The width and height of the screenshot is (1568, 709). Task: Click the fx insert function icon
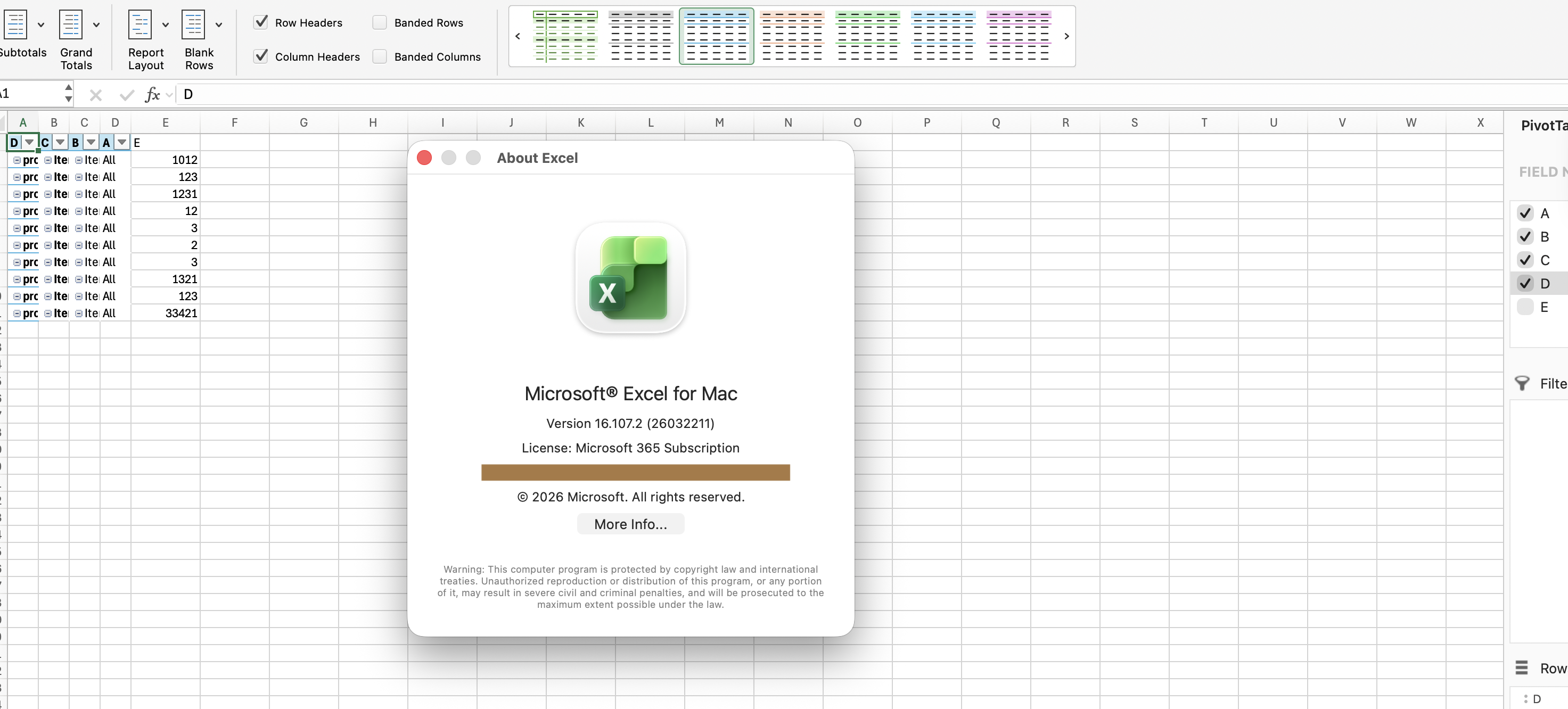coord(152,94)
